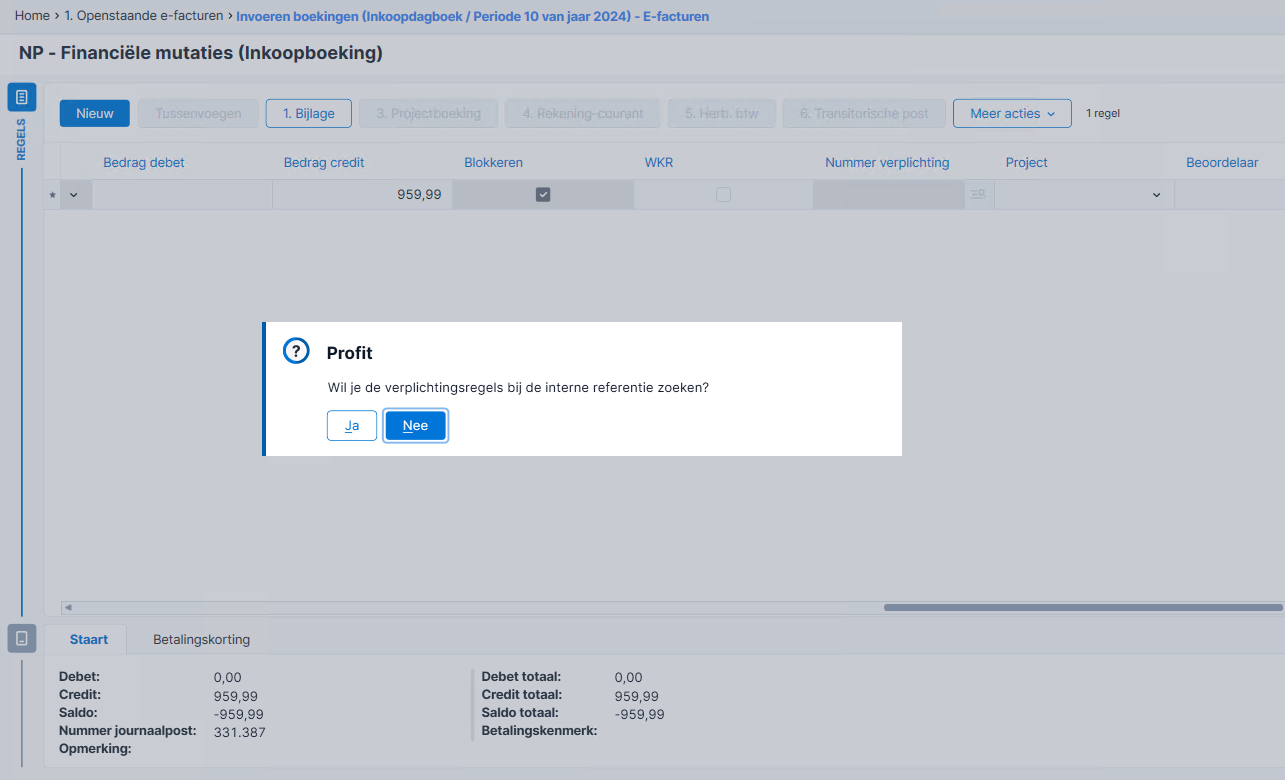This screenshot has width=1285, height=780.
Task: Answer Nee in the Profit dialog
Action: [x=415, y=425]
